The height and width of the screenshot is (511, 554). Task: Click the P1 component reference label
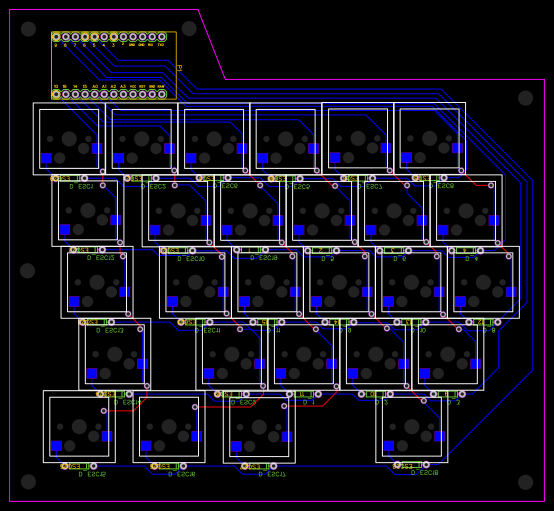179,68
